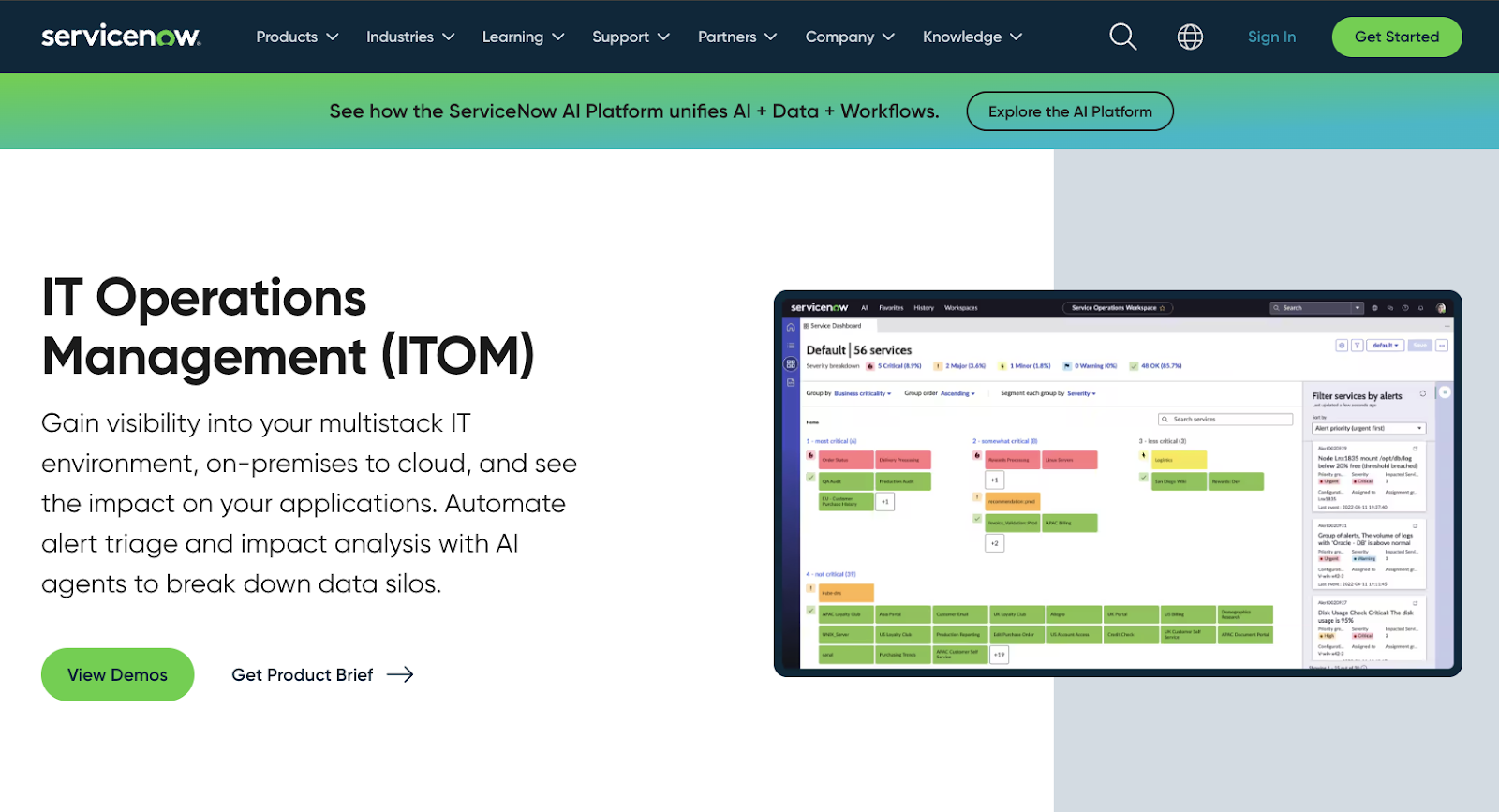Open the Group order Ascending dropdown
Screen dimensions: 1499x812
957,393
